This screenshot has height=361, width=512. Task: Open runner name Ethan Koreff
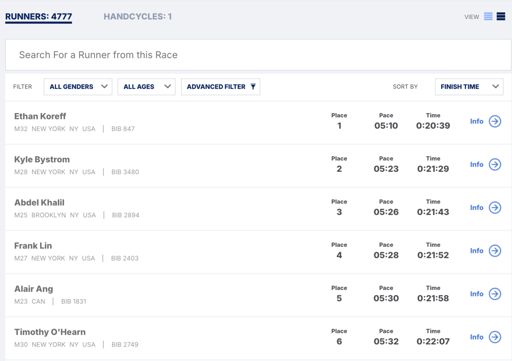coord(40,116)
